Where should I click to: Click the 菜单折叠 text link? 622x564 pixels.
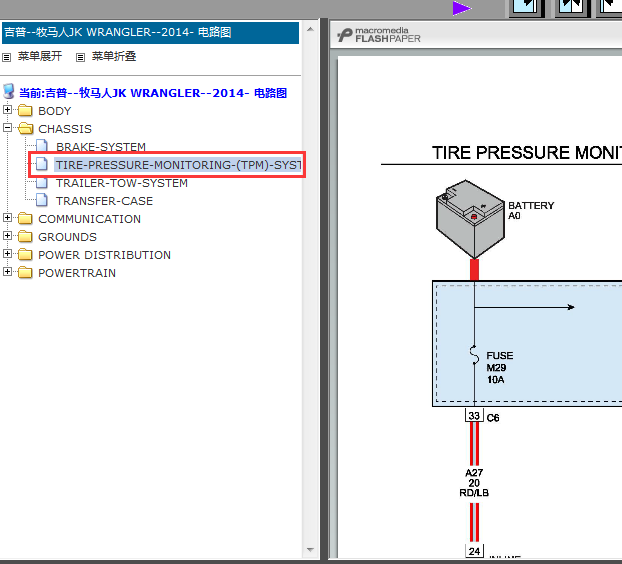(x=113, y=56)
